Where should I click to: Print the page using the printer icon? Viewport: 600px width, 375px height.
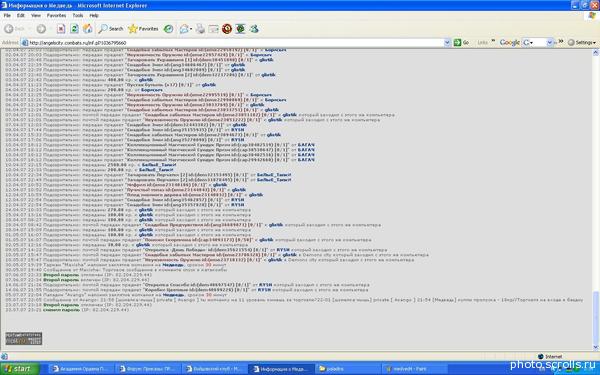tap(200, 29)
